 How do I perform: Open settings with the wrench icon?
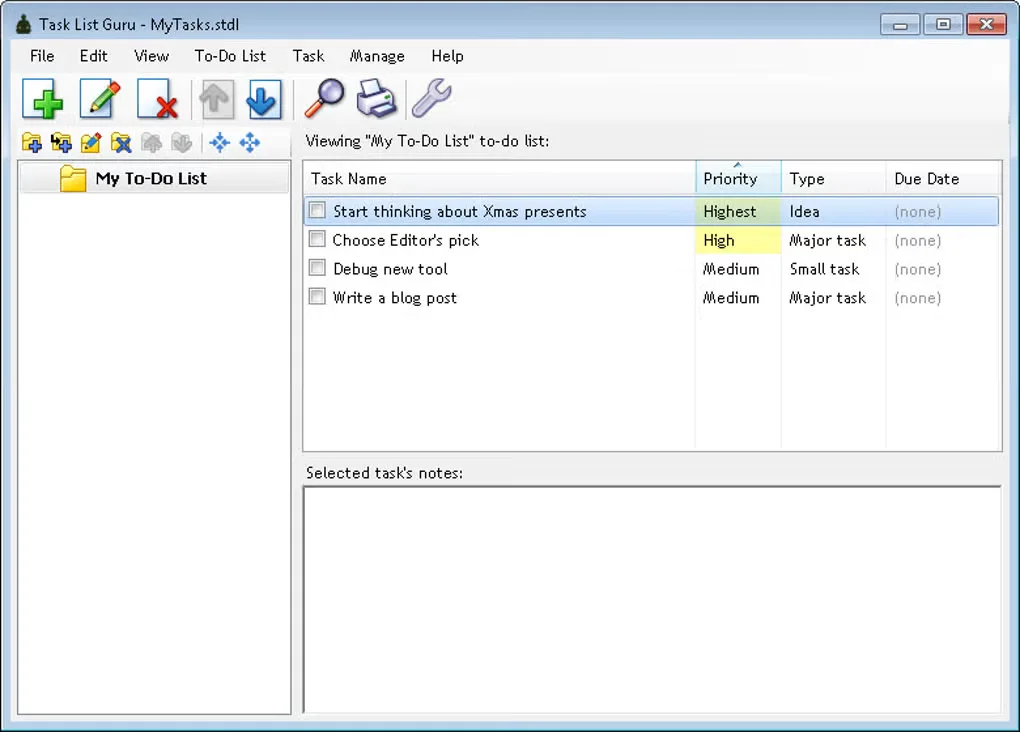pos(431,98)
